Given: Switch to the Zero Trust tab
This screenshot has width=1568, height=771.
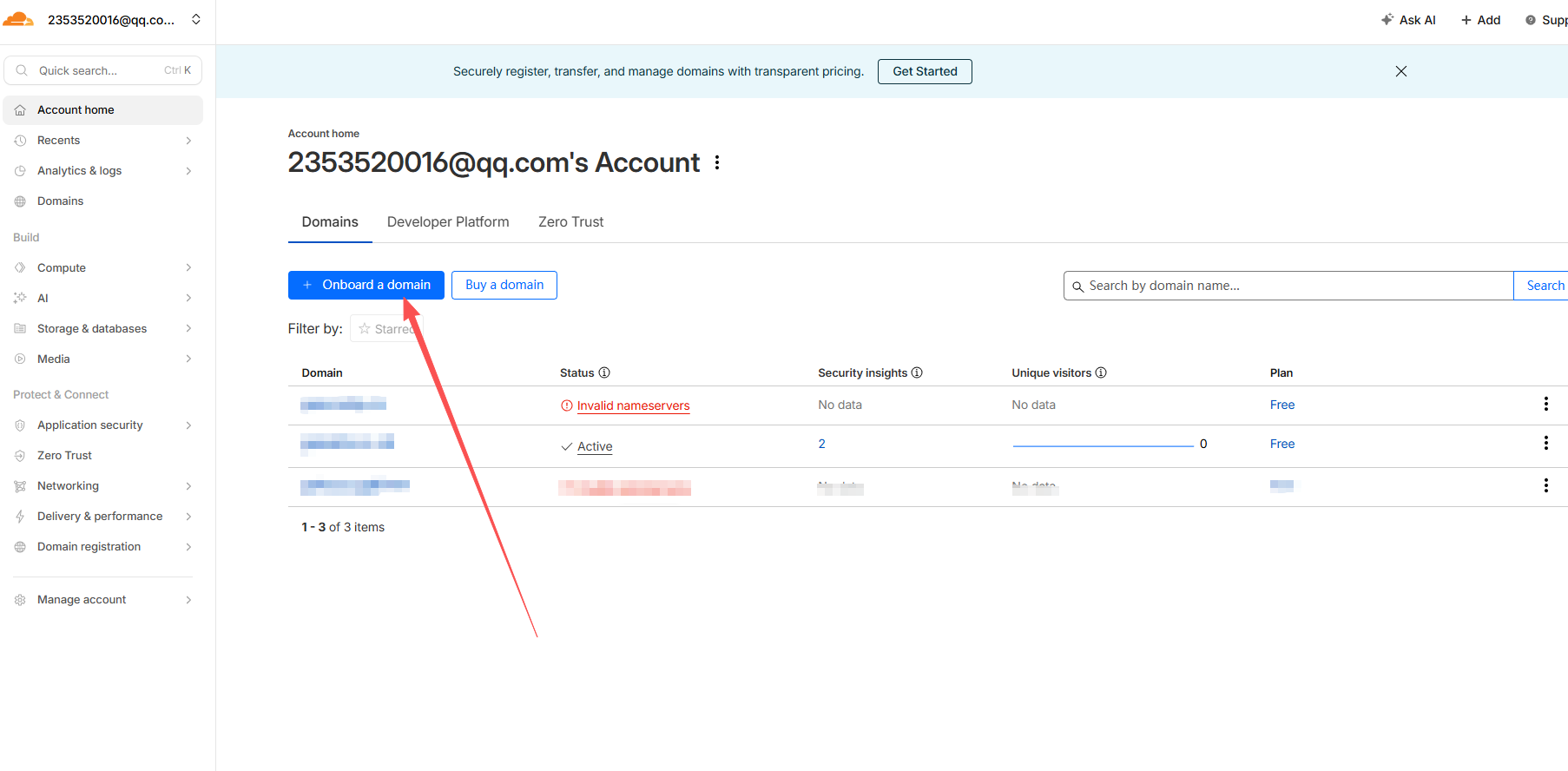Looking at the screenshot, I should click(x=570, y=222).
